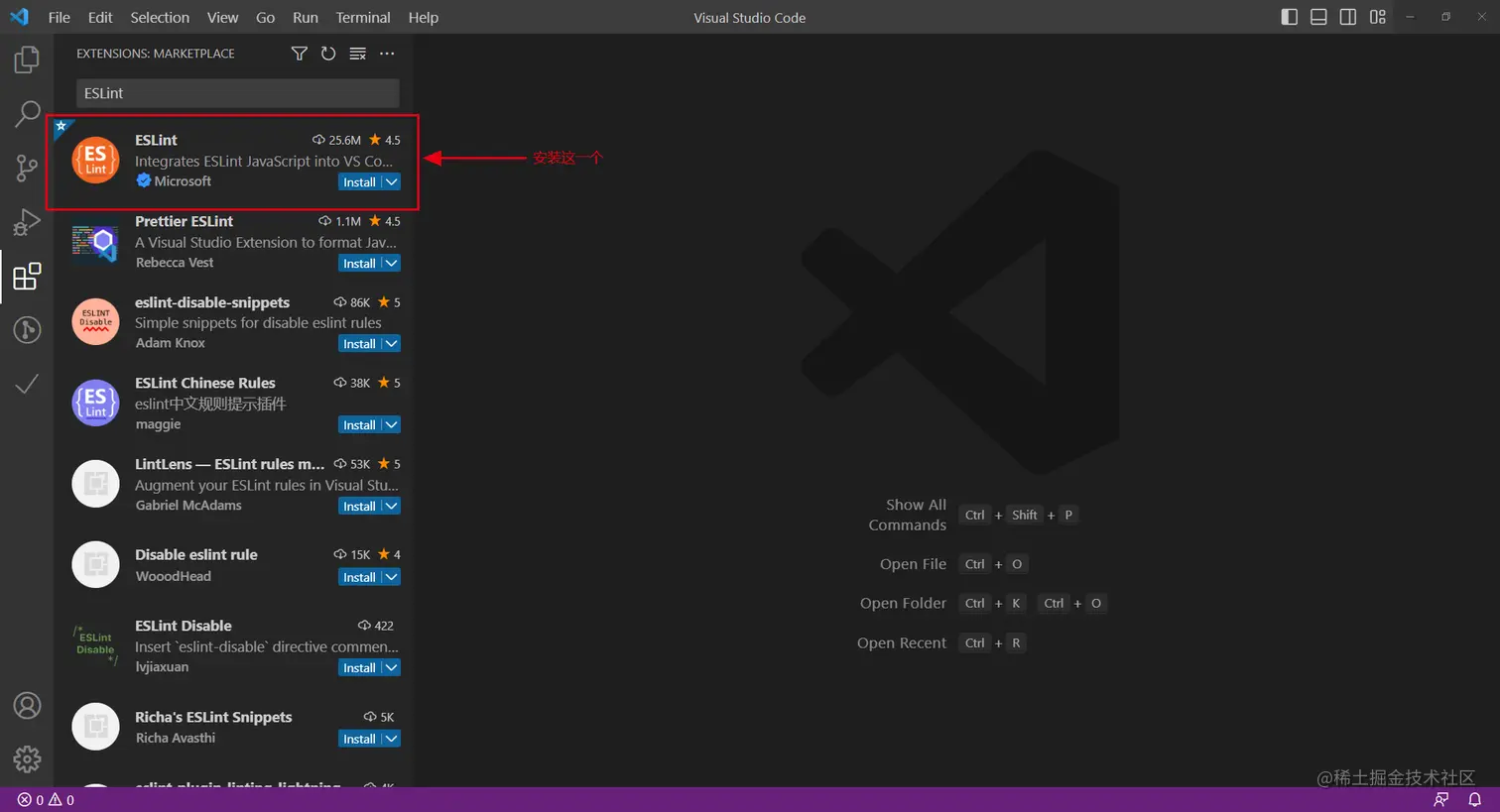Expand install options for ESLint Disable
The height and width of the screenshot is (812, 1500).
392,668
